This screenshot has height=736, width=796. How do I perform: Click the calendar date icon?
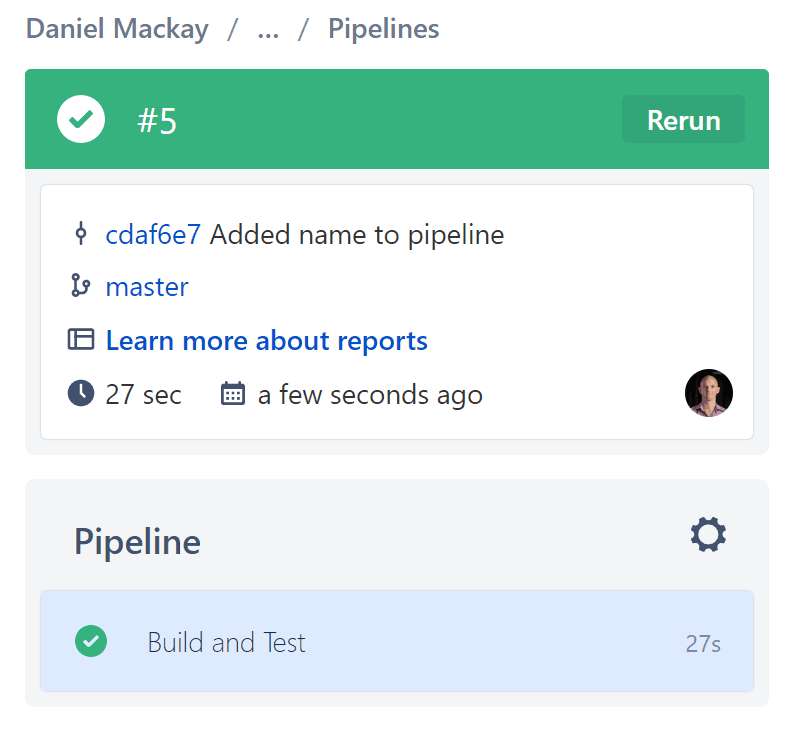(233, 393)
